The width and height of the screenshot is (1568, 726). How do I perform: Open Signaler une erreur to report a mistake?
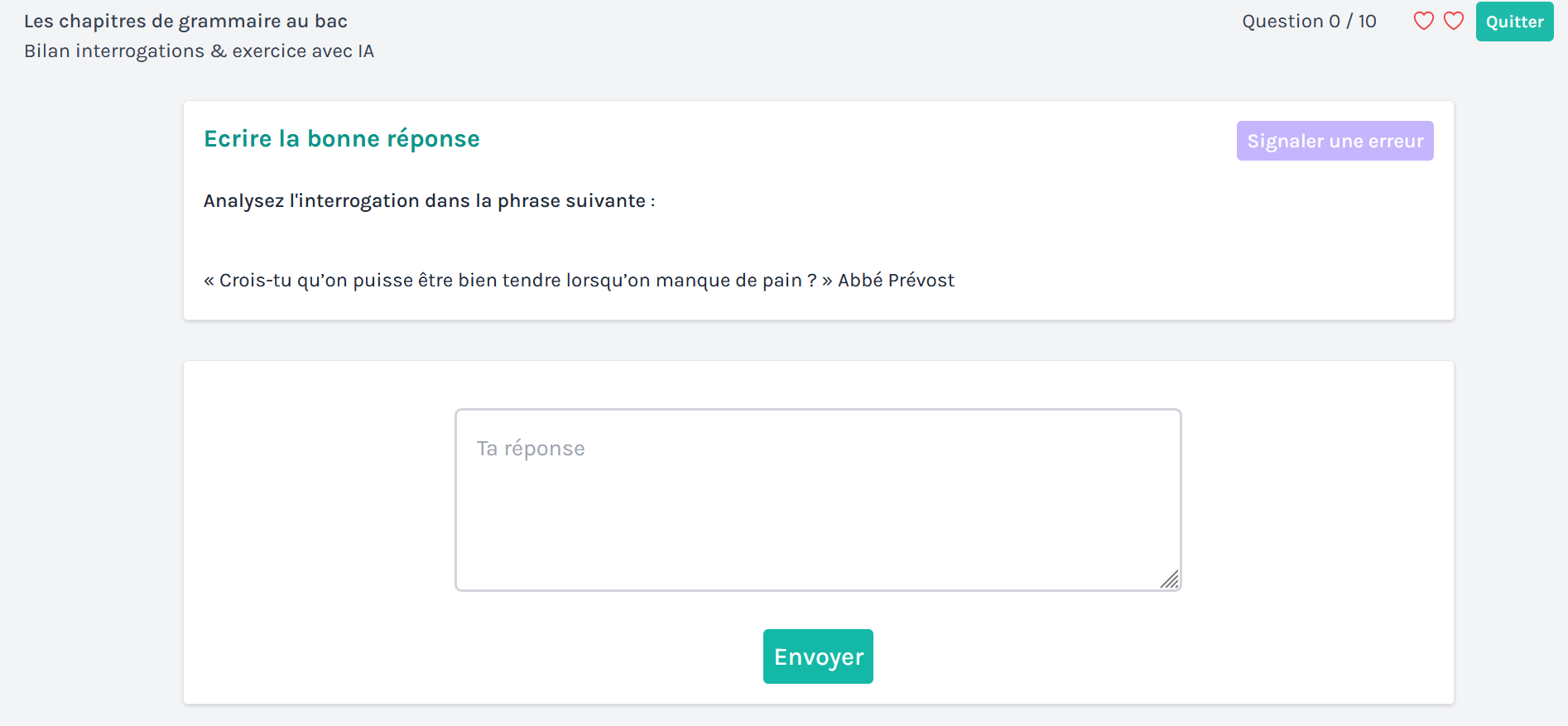(x=1335, y=141)
